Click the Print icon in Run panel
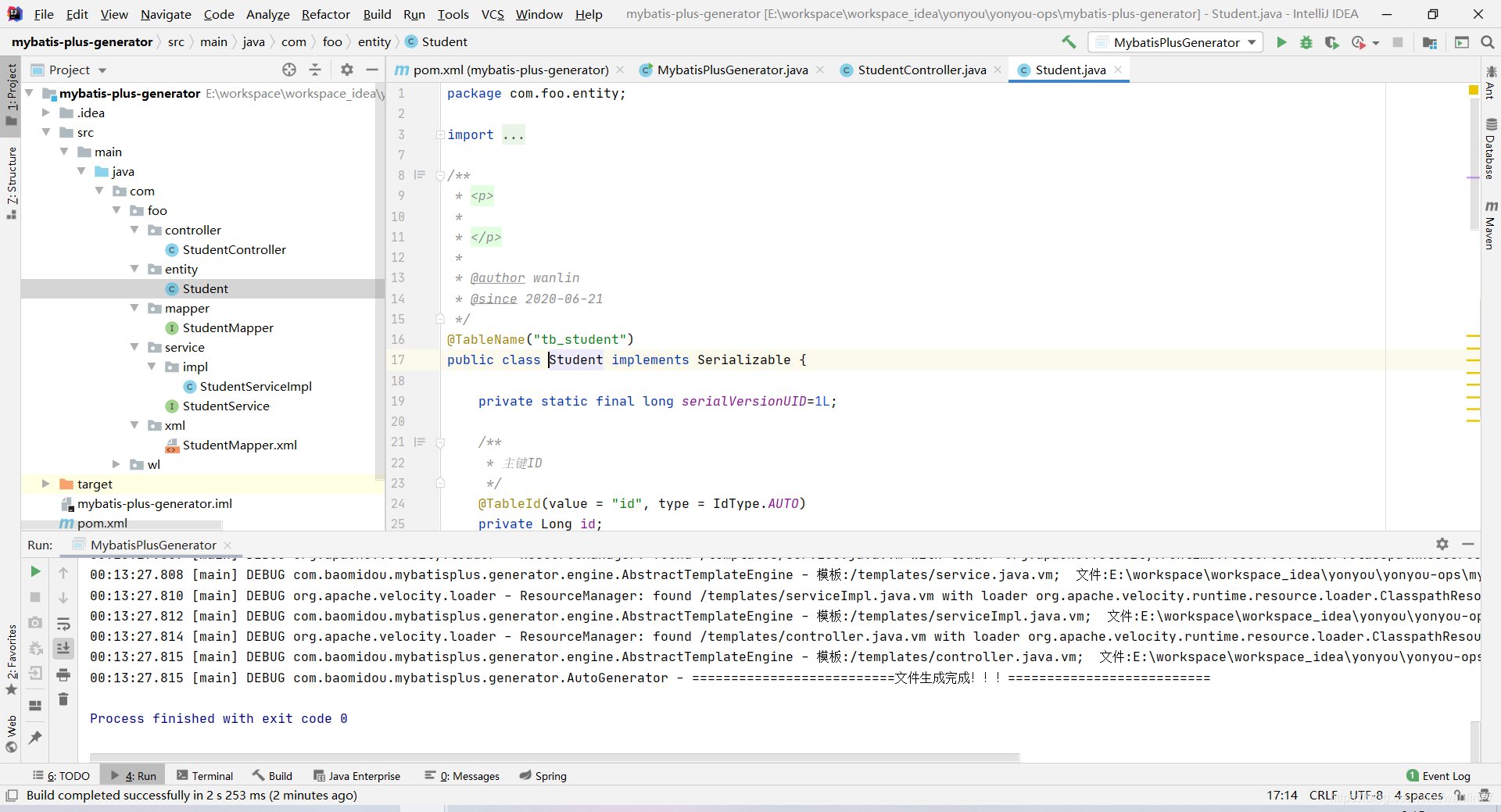The width and height of the screenshot is (1501, 812). pyautogui.click(x=63, y=674)
